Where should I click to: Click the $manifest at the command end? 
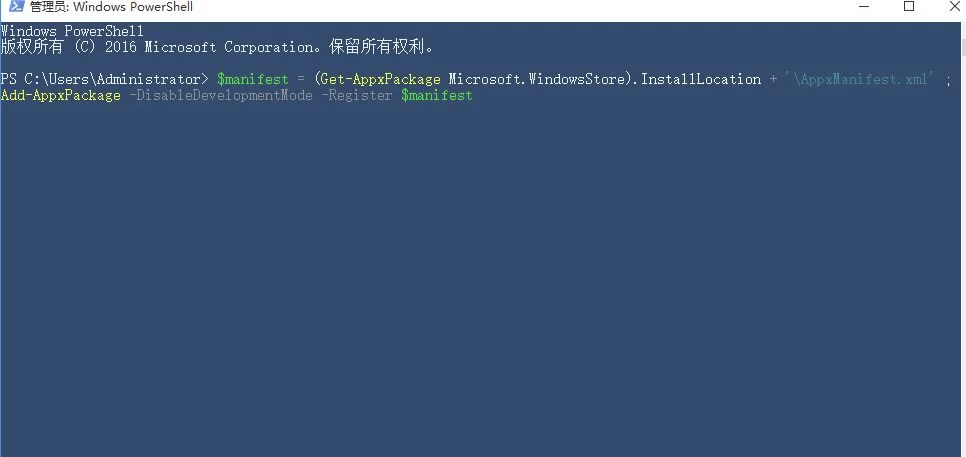437,95
